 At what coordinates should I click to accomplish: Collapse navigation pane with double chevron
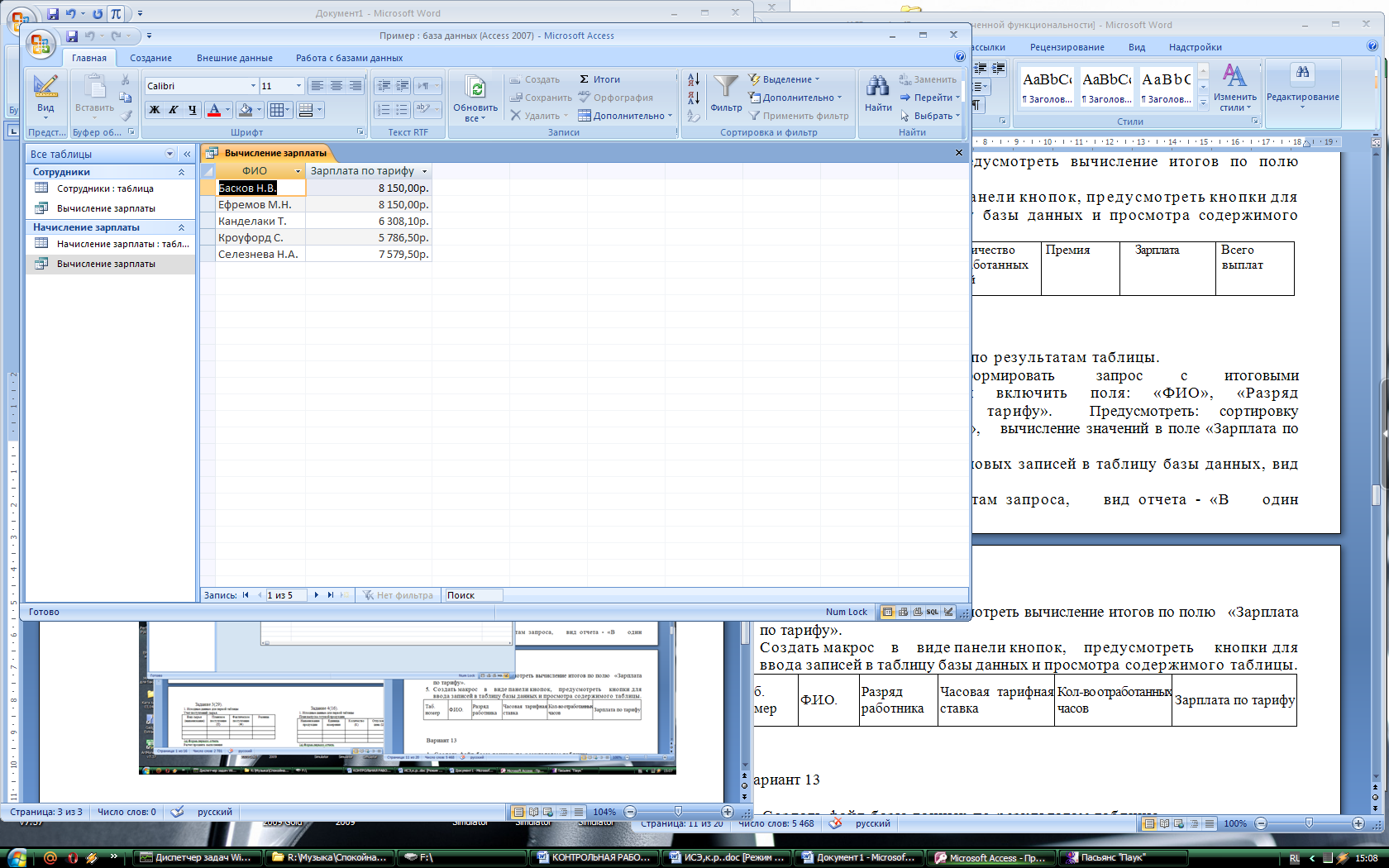187,154
